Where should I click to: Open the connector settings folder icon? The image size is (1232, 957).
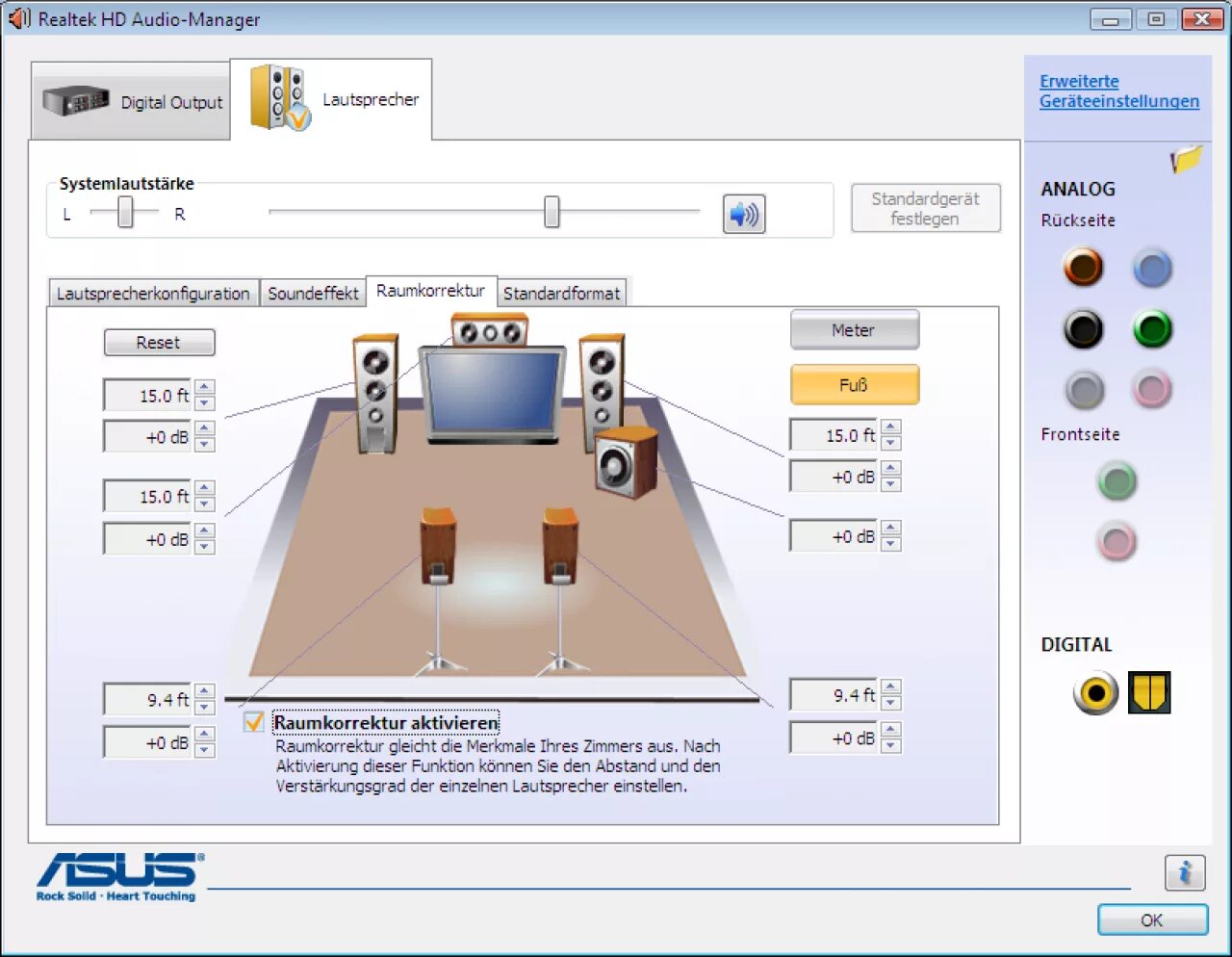coord(1187,159)
